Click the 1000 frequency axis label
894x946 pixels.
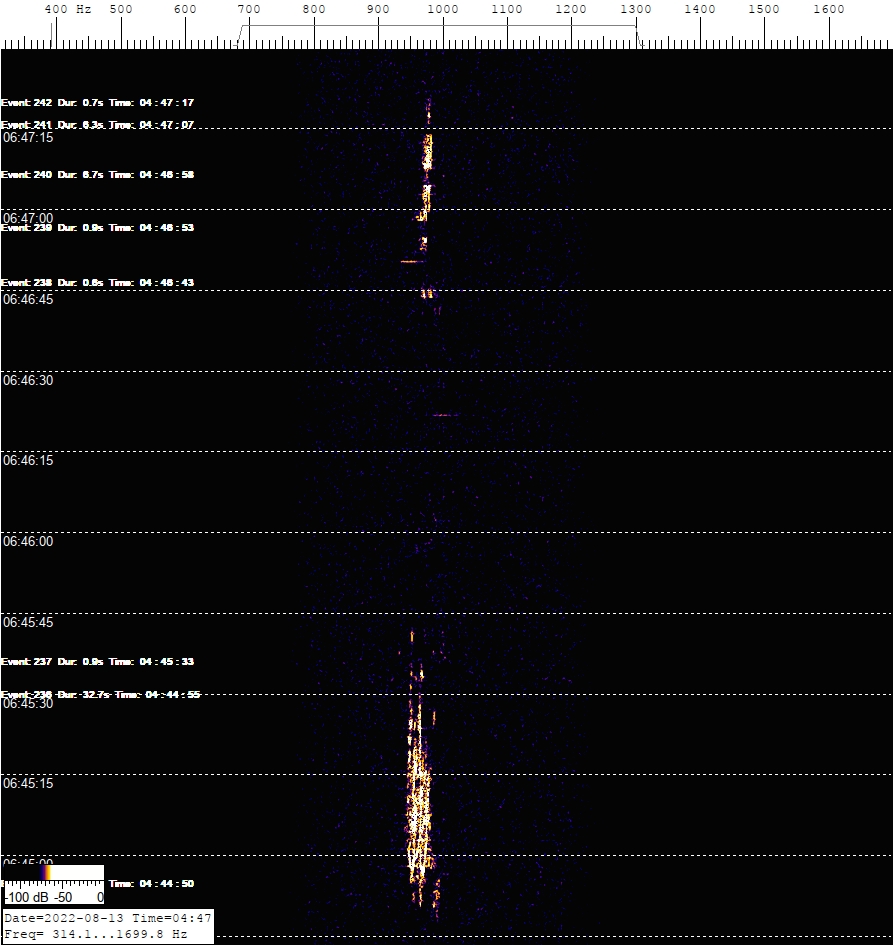[x=443, y=9]
